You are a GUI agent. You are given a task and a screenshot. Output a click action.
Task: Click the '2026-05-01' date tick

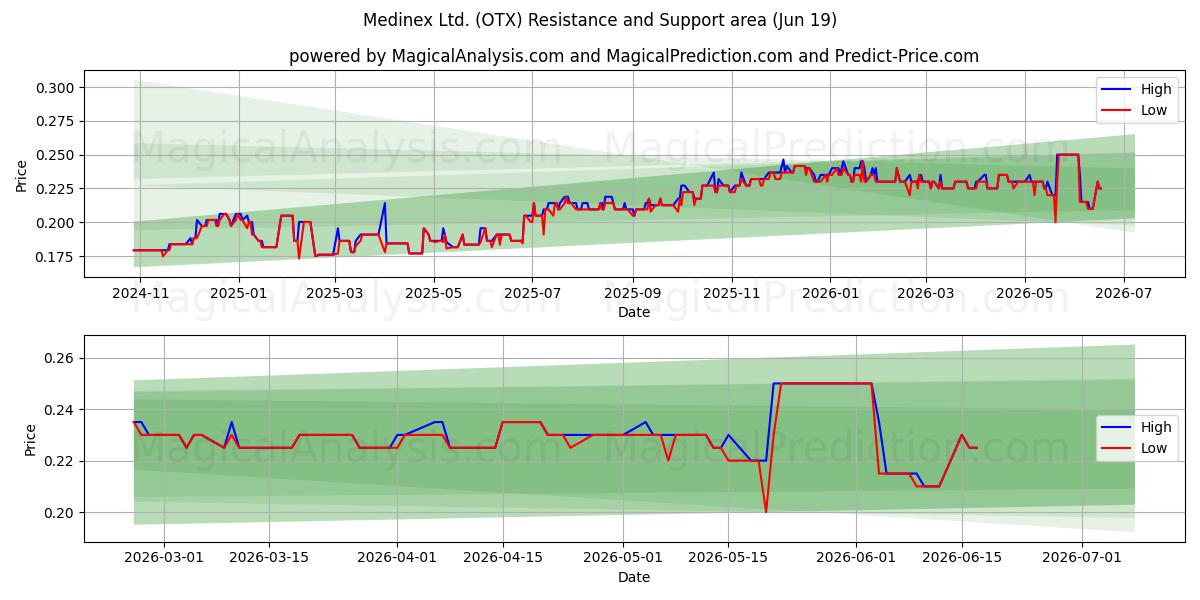click(x=623, y=559)
